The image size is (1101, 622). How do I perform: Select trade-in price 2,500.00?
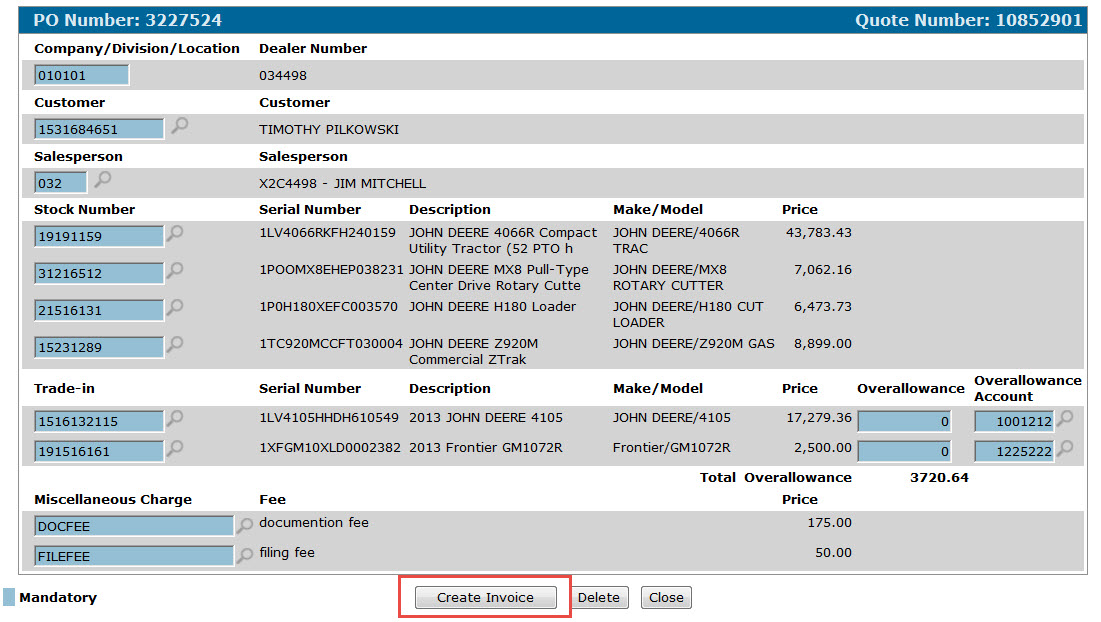point(823,448)
